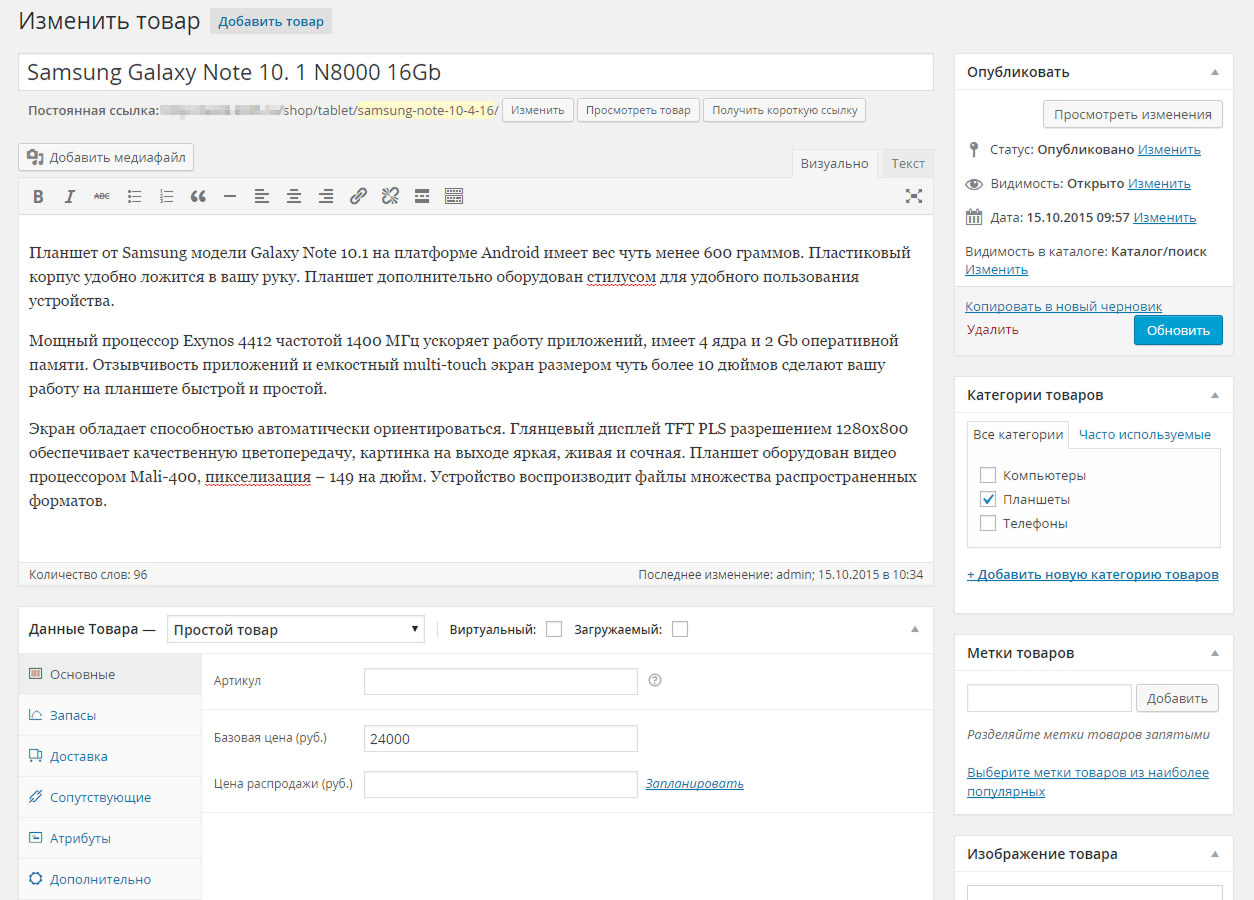Align text right
This screenshot has height=900, width=1254.
click(x=326, y=196)
